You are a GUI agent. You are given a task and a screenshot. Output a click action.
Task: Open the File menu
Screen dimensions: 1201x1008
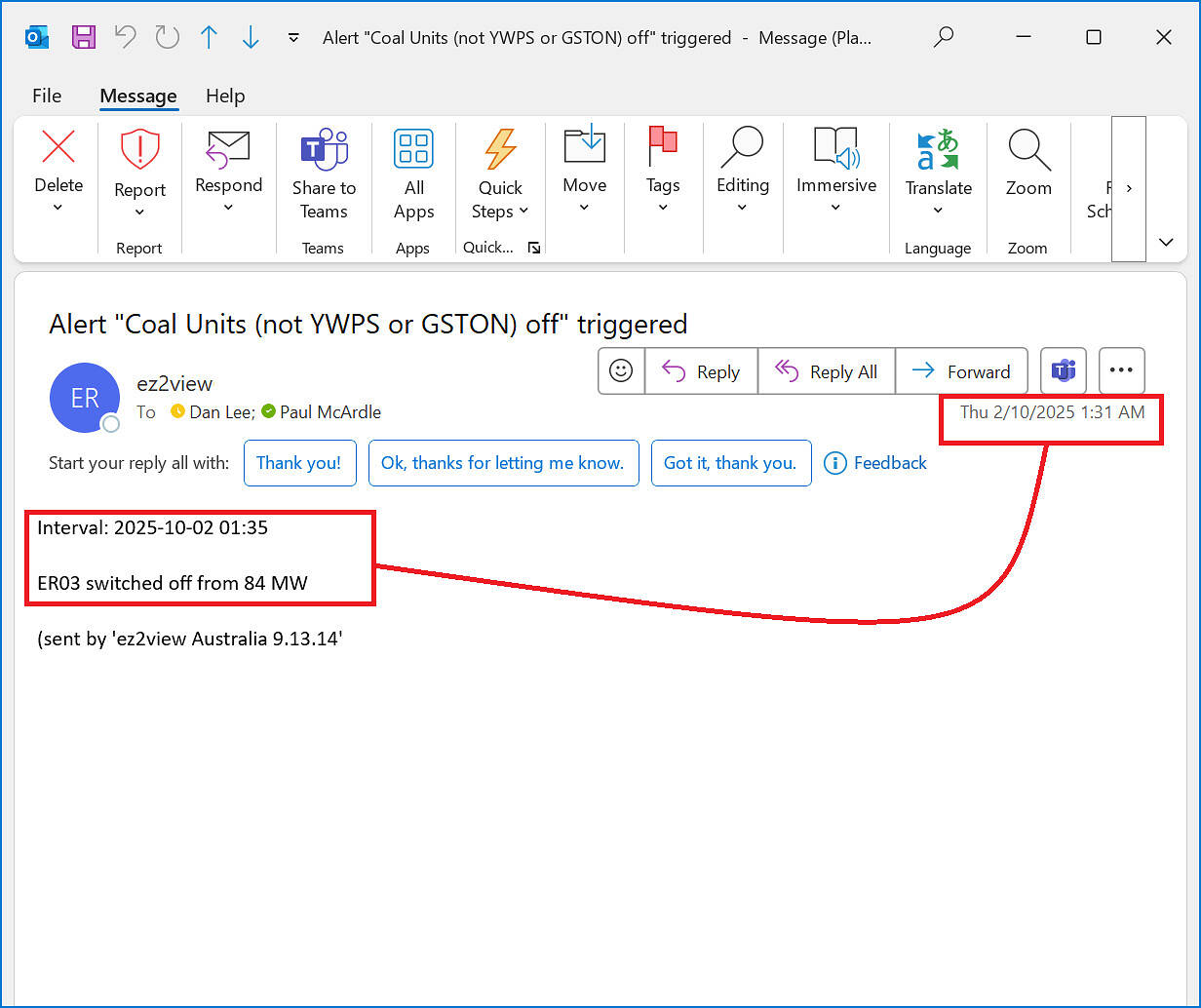tap(47, 96)
